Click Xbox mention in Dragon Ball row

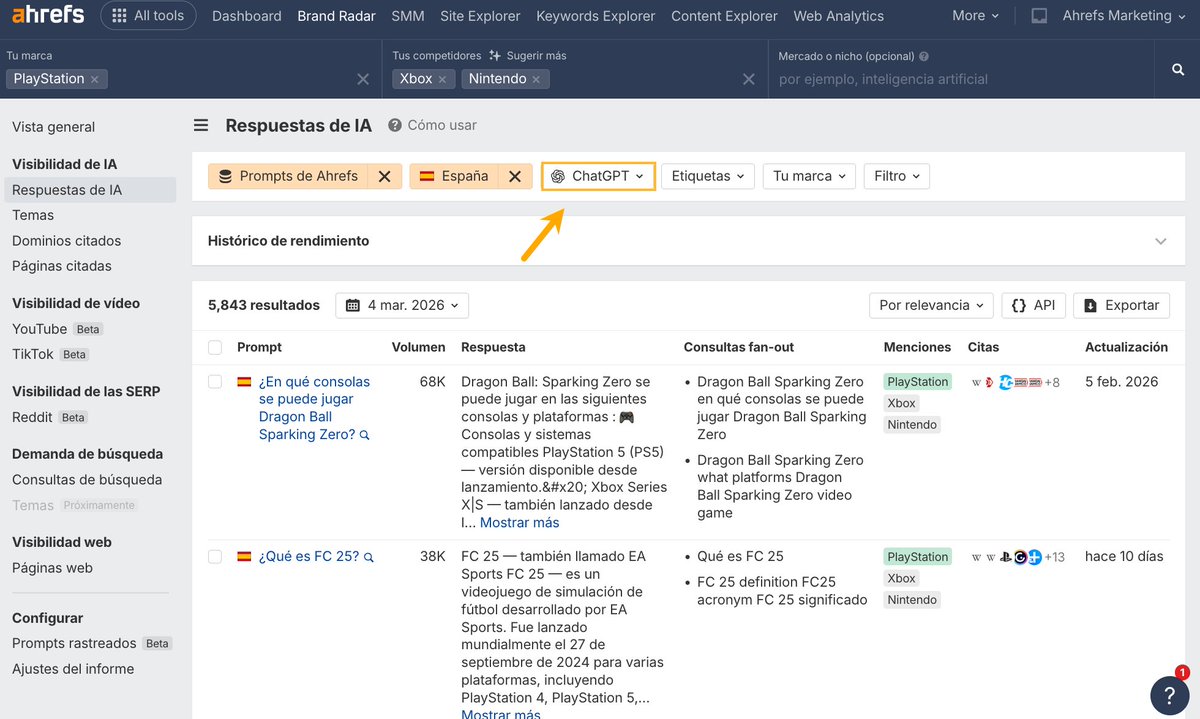point(901,403)
